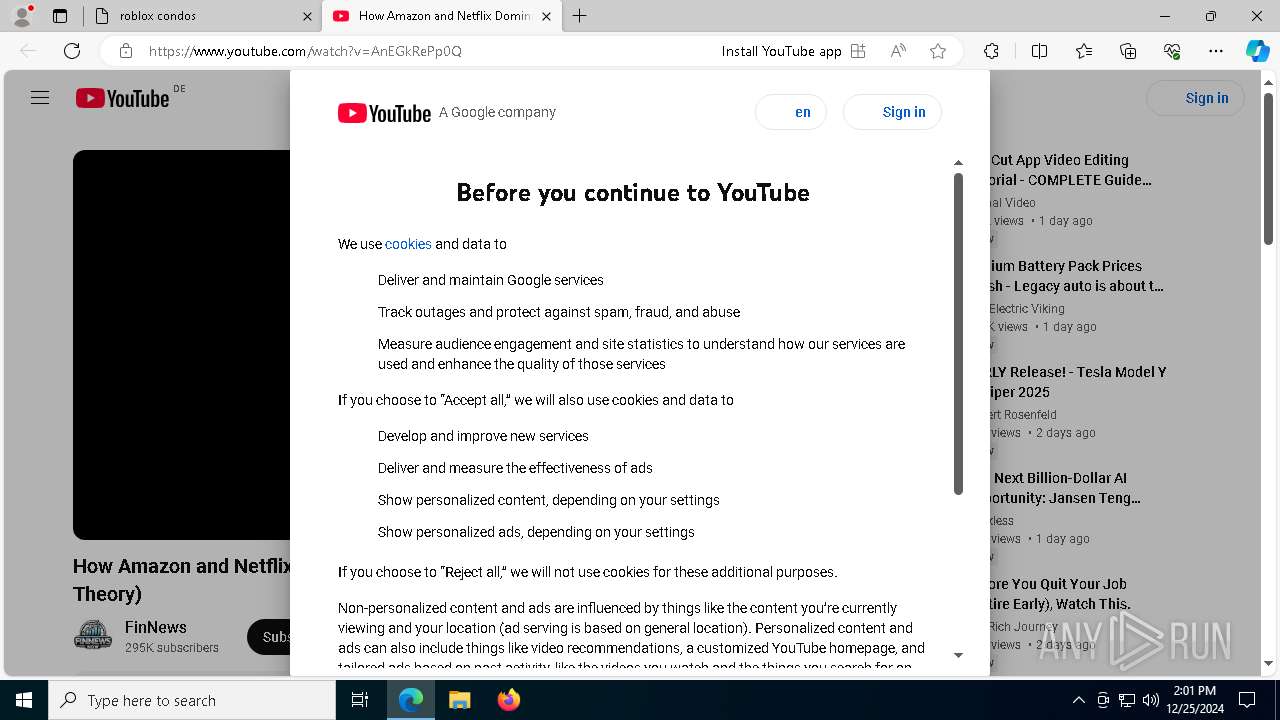
Task: Open the Windows Start menu
Action: click(24, 700)
